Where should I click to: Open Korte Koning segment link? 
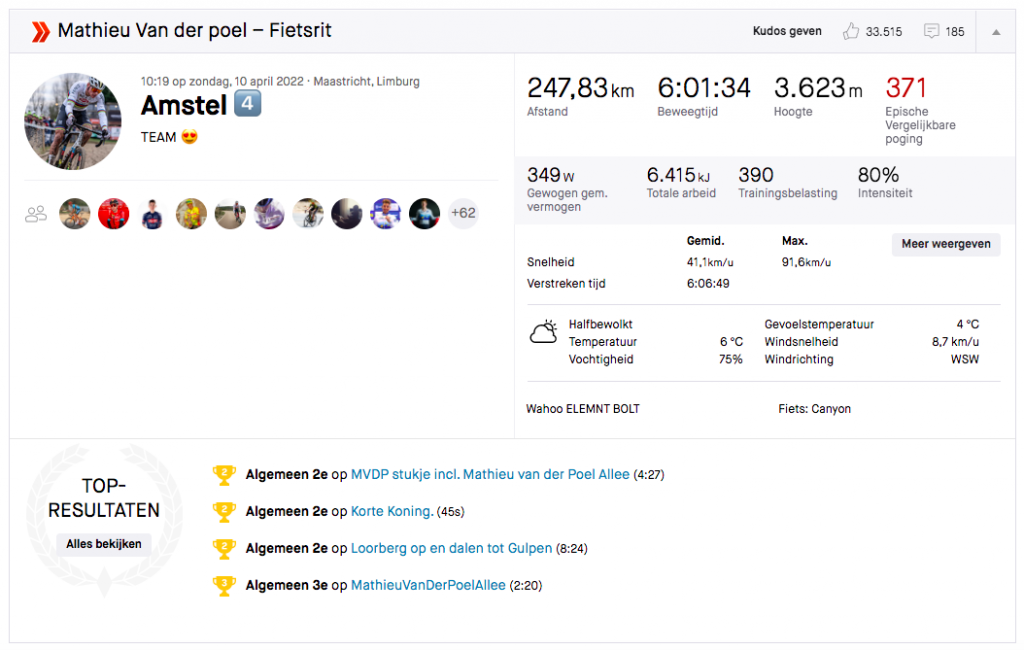tap(392, 512)
